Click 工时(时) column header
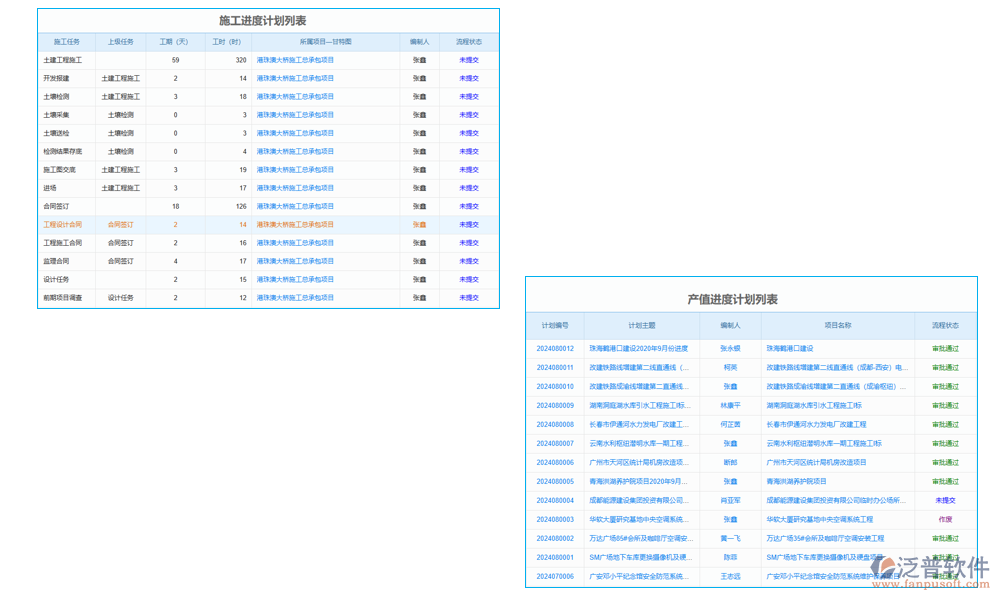Screen dimensions: 1000x600 click(226, 42)
